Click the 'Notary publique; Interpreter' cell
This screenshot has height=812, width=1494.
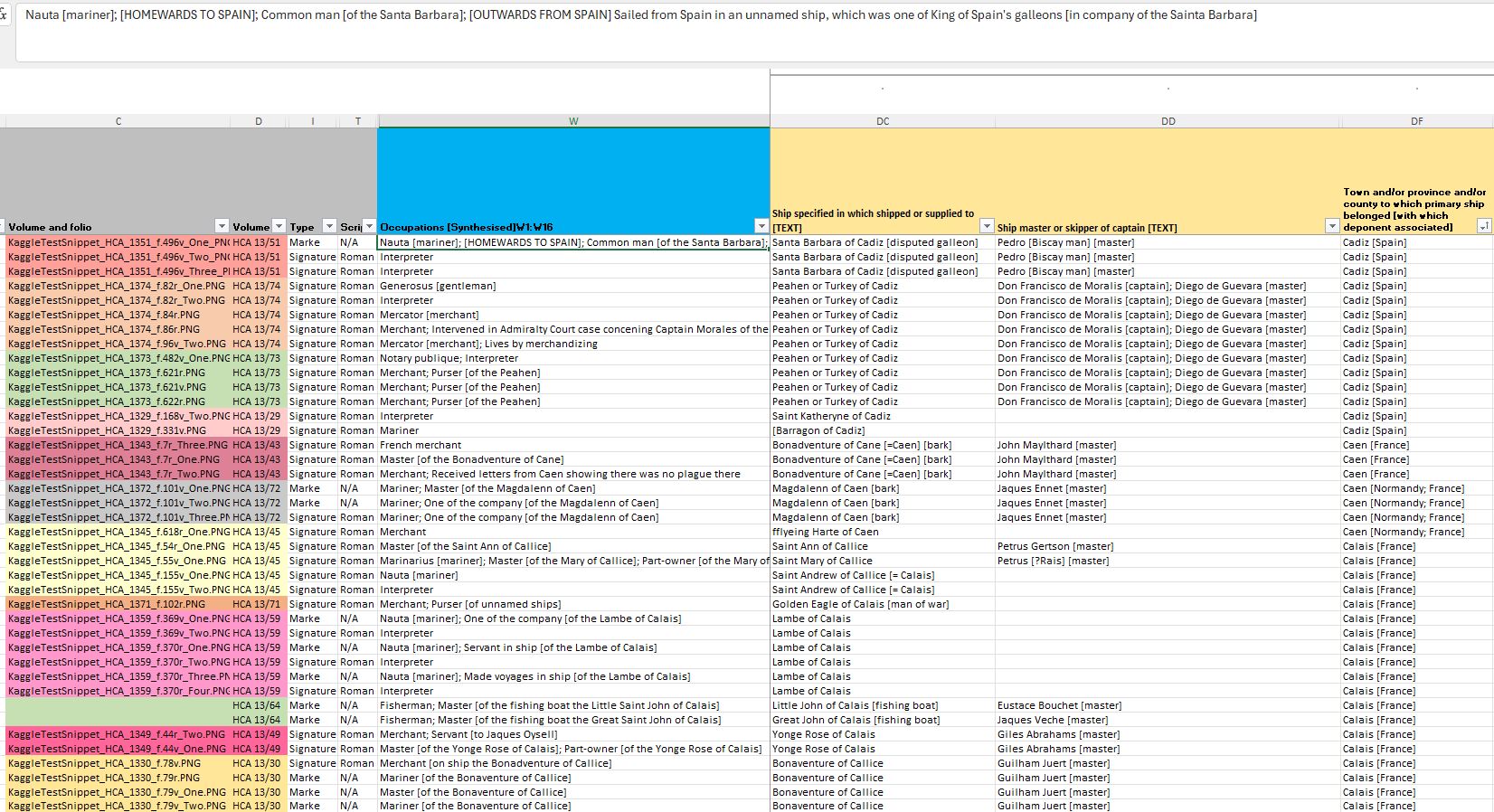click(x=449, y=358)
